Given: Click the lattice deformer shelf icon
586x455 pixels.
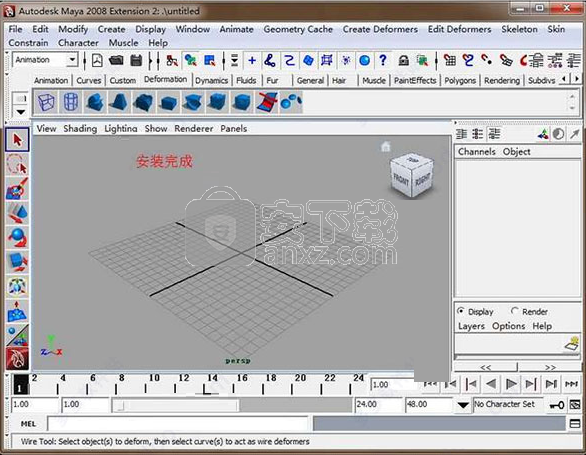Looking at the screenshot, I should (46, 102).
